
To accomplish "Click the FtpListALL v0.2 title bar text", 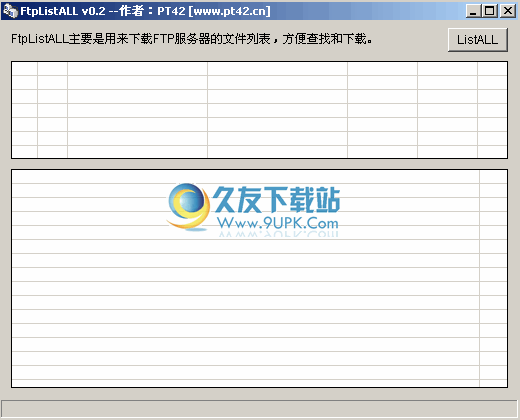I will point(145,11).
